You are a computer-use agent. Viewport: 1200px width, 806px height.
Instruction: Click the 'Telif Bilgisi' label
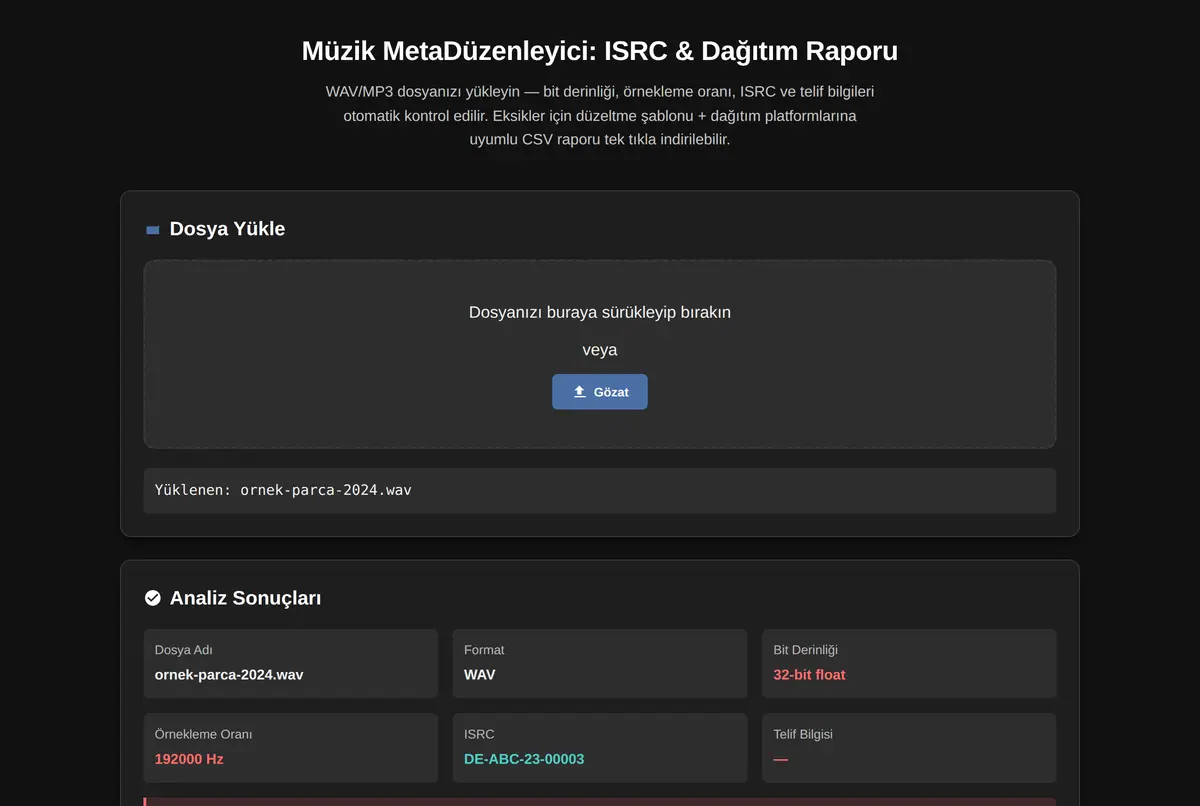pyautogui.click(x=803, y=734)
